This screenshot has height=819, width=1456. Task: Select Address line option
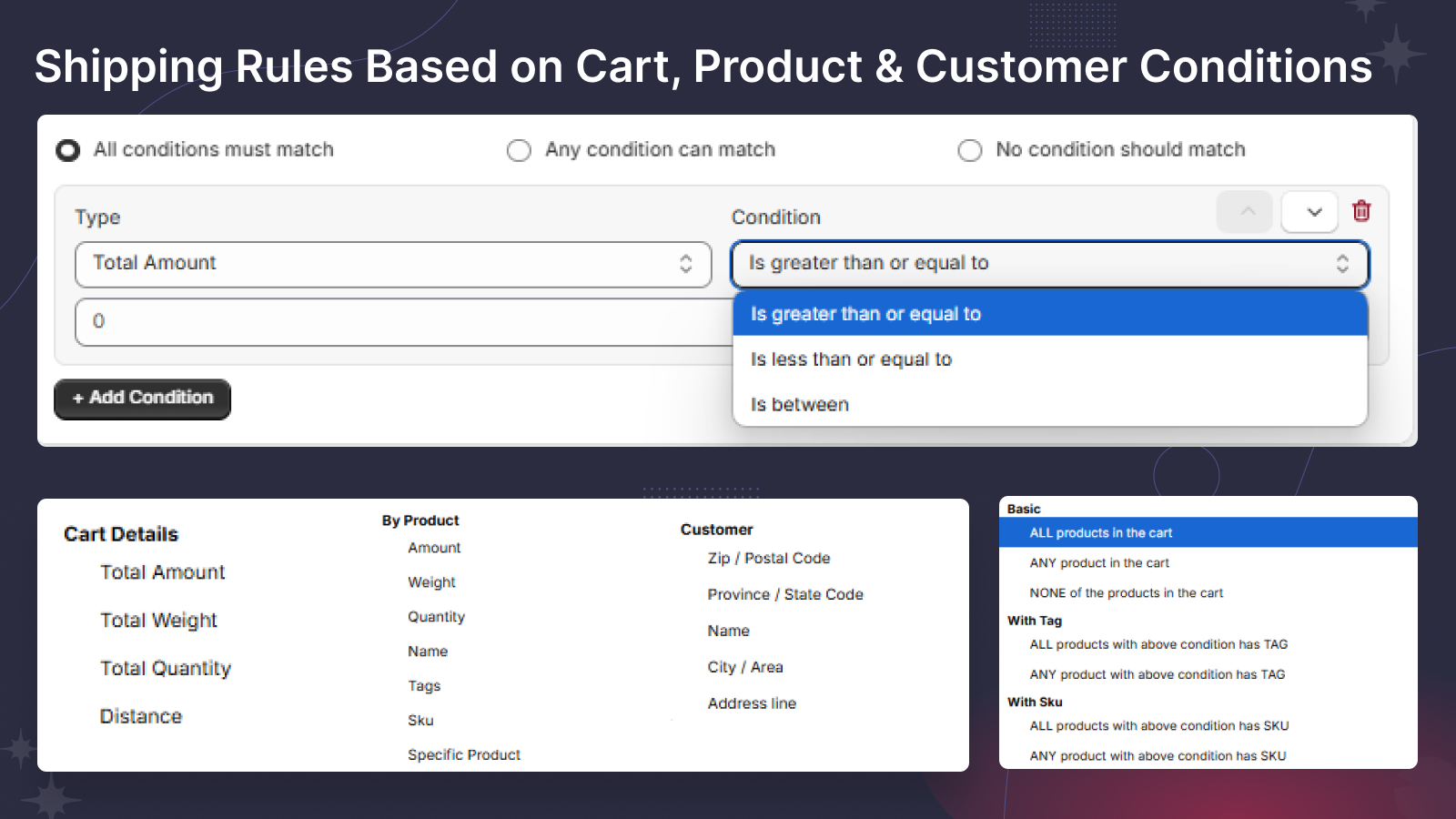[x=752, y=703]
